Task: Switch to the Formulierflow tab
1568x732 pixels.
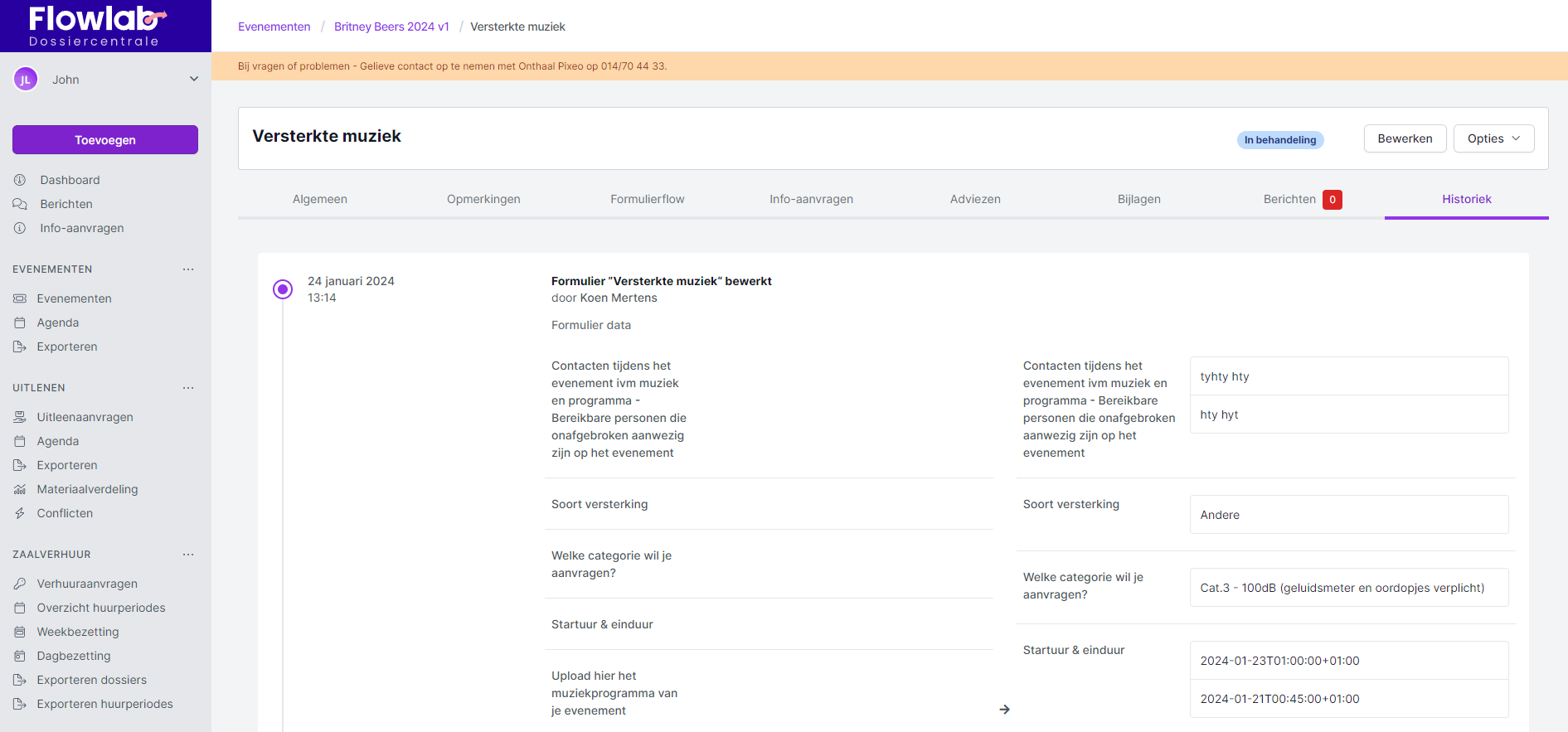Action: [647, 199]
